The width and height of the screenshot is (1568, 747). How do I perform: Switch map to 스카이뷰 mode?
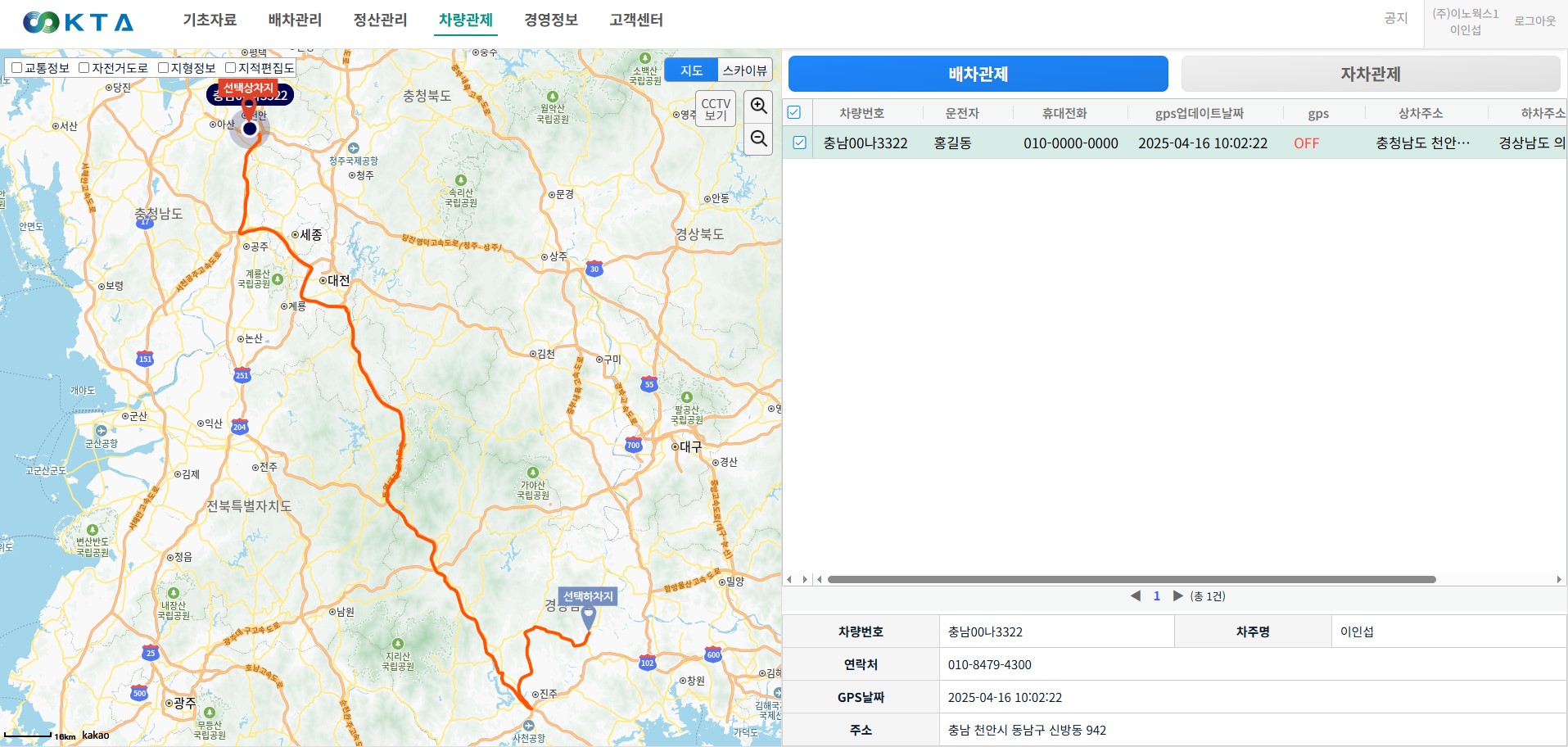point(744,70)
